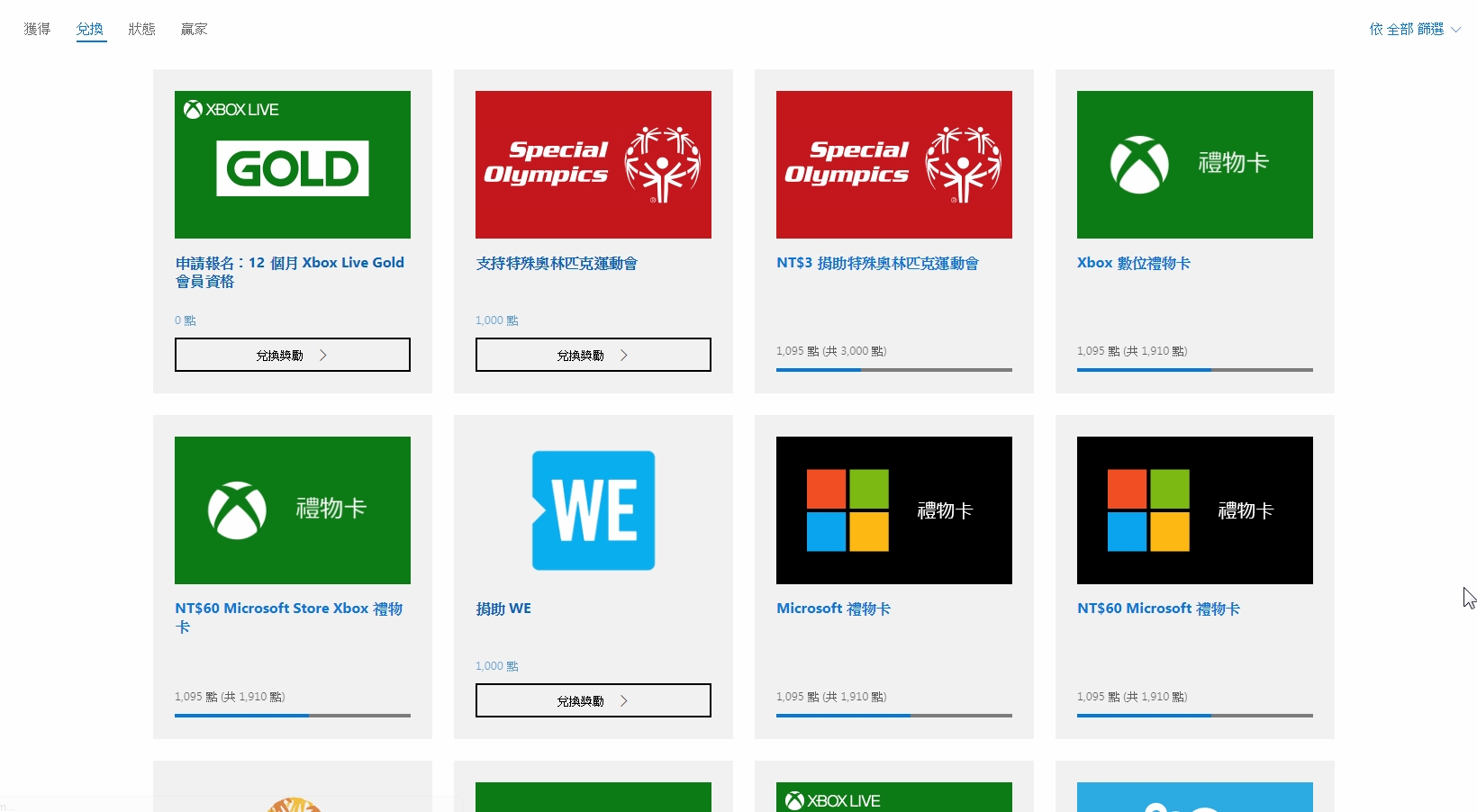
Task: Click the WE donation logo
Action: click(x=593, y=510)
